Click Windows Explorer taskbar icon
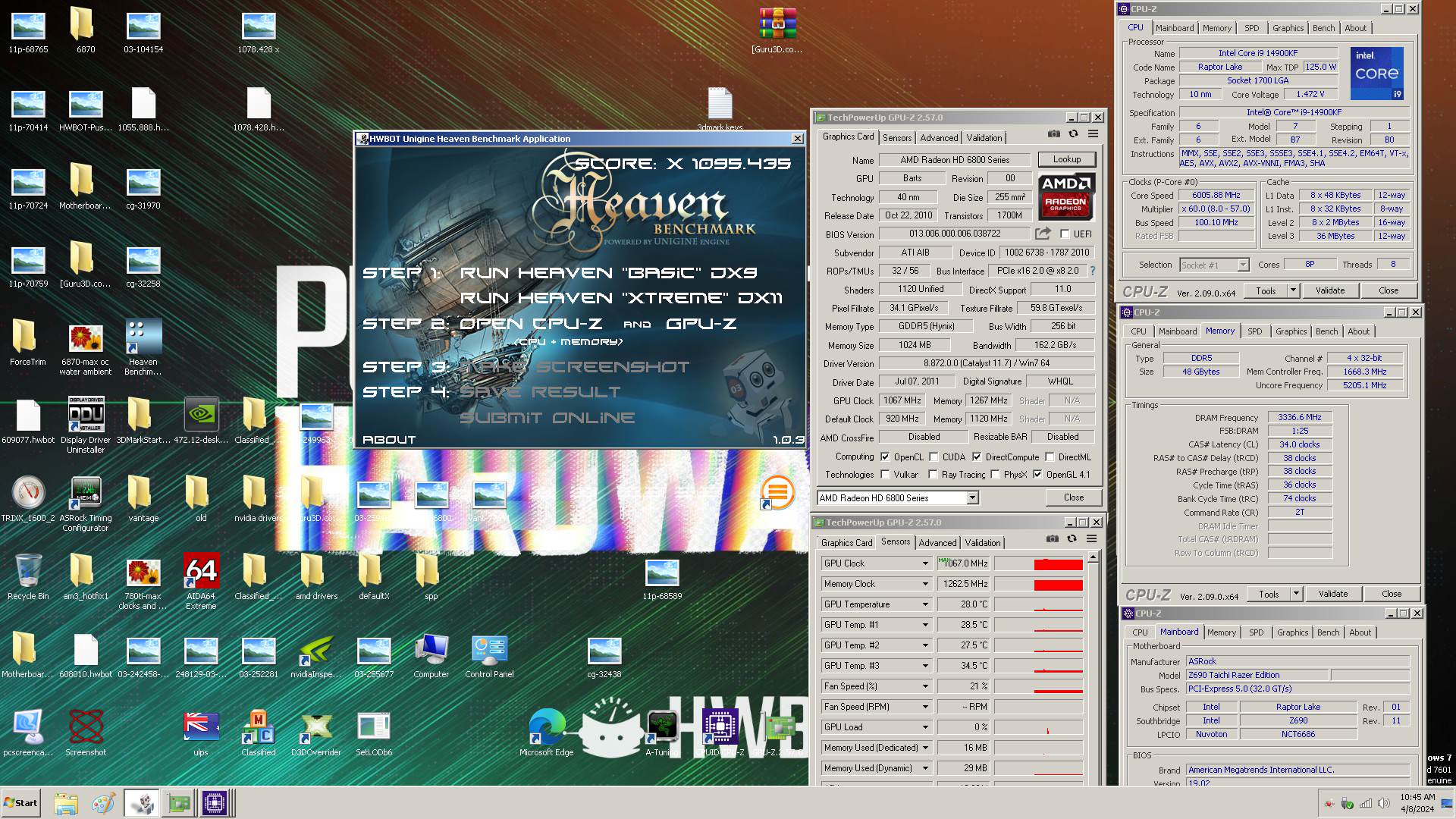 [x=66, y=803]
